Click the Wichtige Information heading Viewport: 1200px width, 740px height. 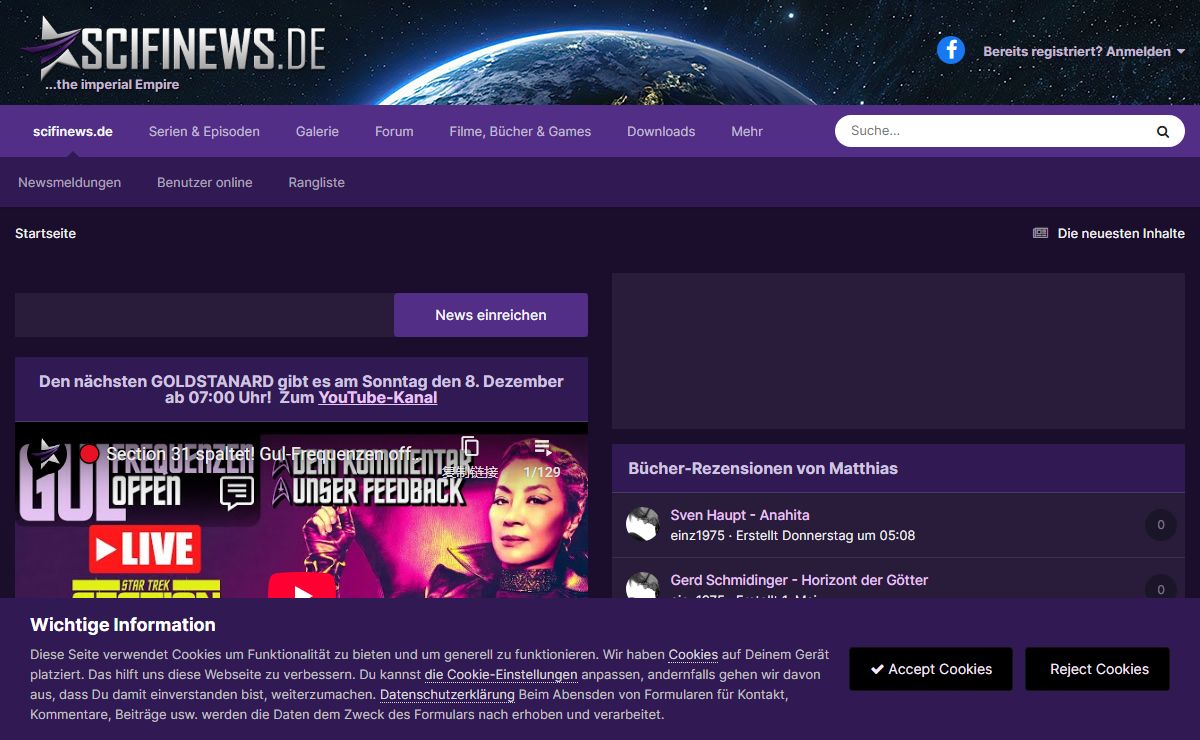(123, 625)
